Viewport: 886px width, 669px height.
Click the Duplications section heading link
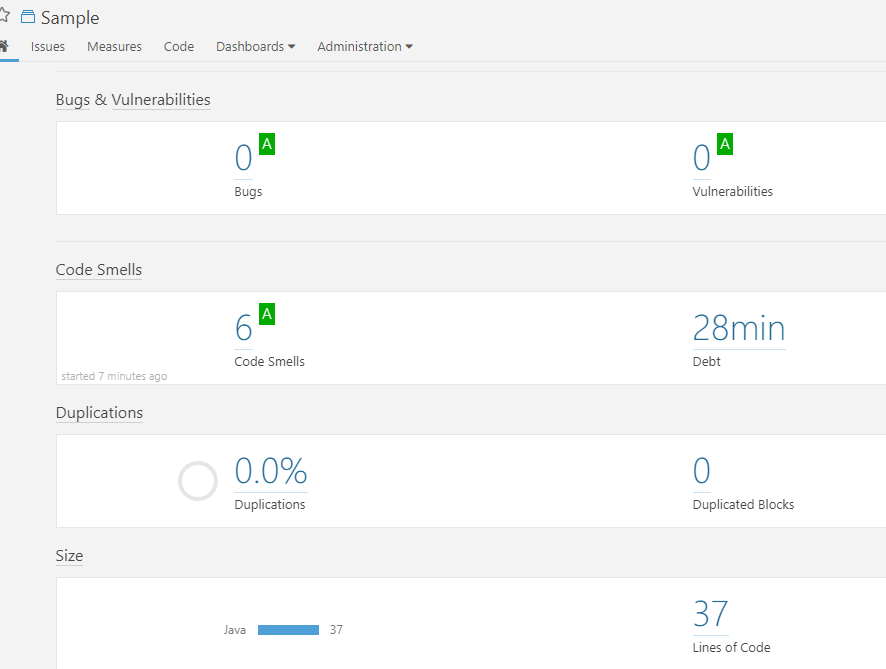coord(99,413)
